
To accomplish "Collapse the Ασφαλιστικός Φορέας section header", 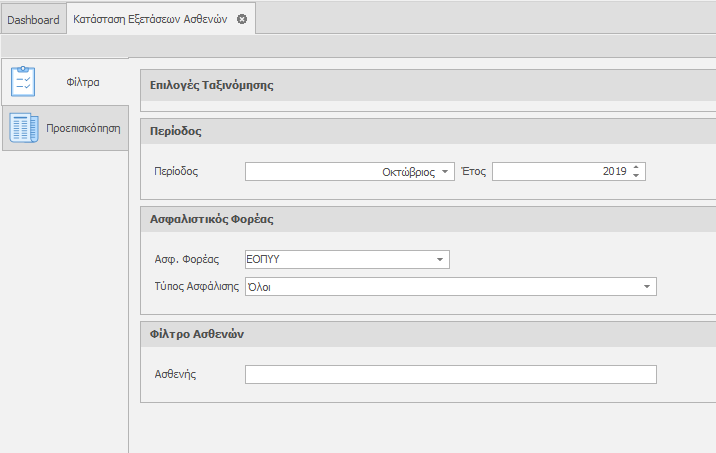I will pyautogui.click(x=211, y=218).
